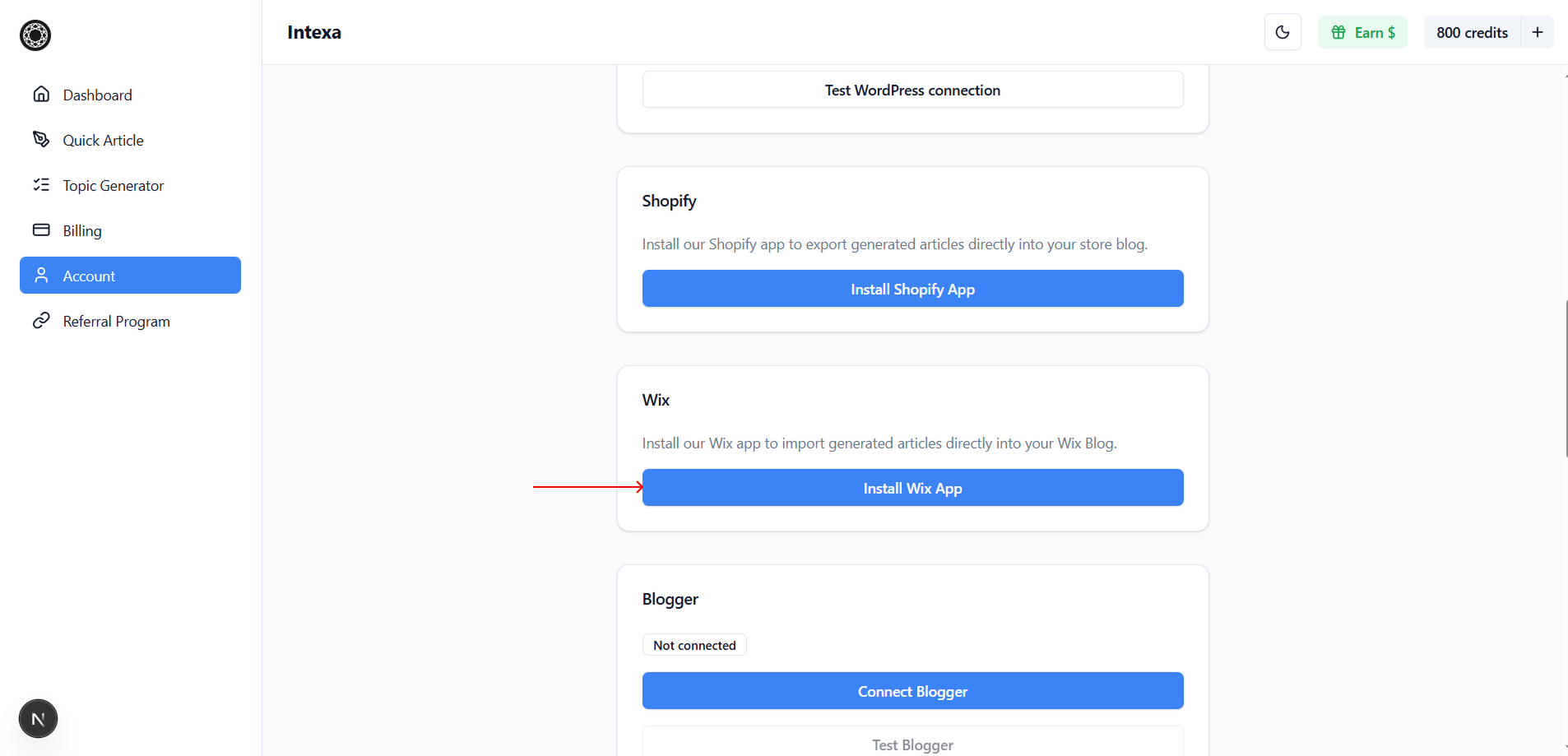Screen dimensions: 1568x756
Task: Click the gift icon in Earn $
Action: [x=1338, y=33]
